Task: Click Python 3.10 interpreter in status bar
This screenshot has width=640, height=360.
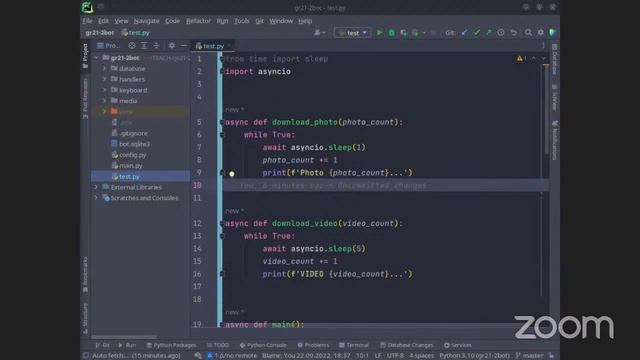Action: [x=474, y=356]
